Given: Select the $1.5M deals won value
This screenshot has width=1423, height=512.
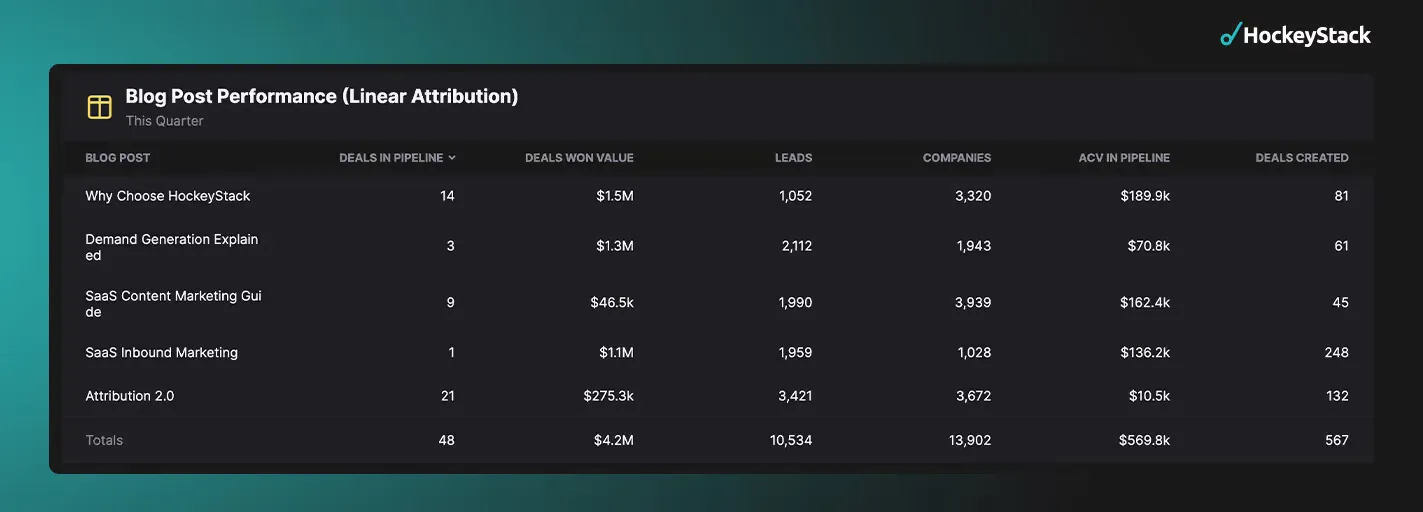Looking at the screenshot, I should (615, 196).
